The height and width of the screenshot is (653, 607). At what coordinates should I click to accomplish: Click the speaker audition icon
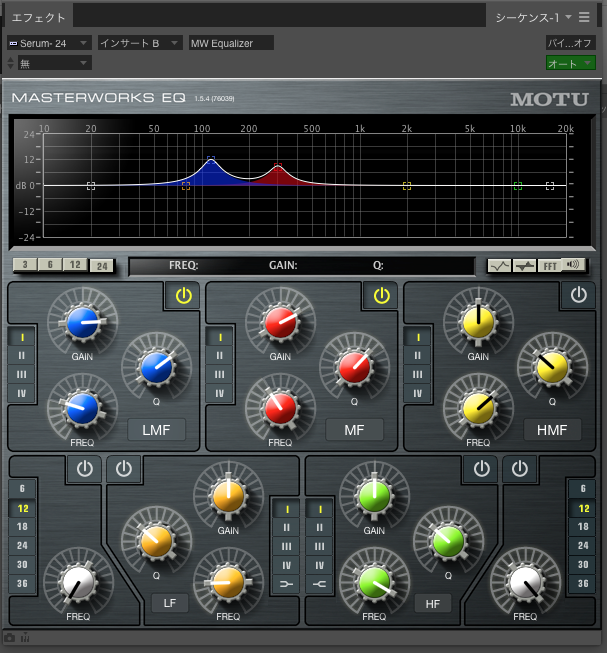(573, 264)
